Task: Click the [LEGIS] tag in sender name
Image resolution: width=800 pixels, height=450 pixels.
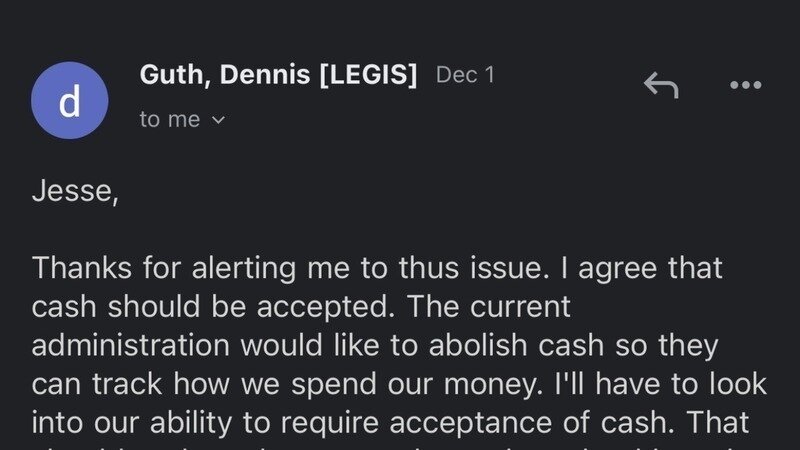Action: [368, 75]
